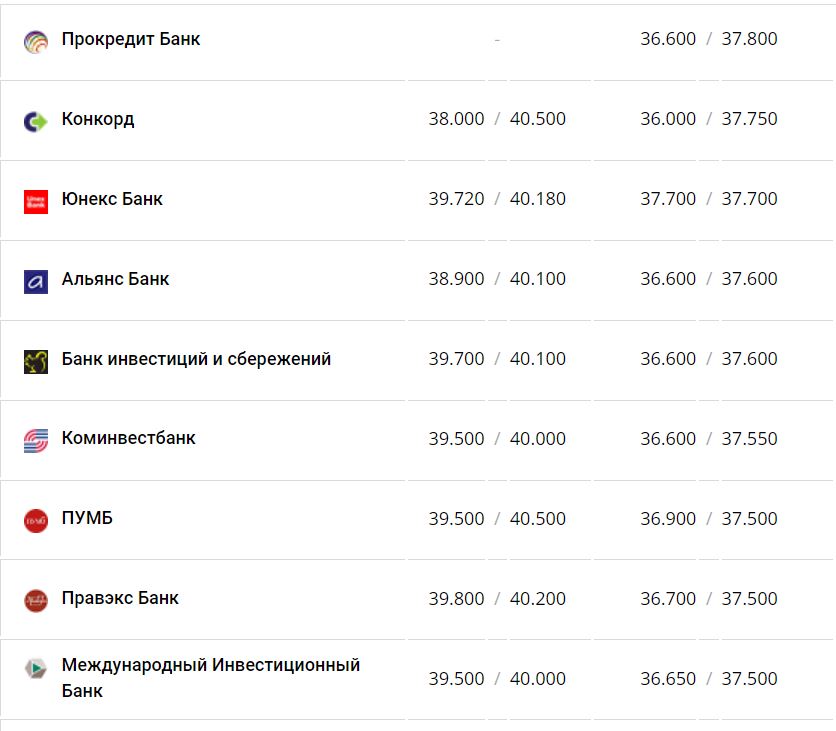
Task: Click the Международный Инвестиционный Банк logo
Action: click(36, 670)
